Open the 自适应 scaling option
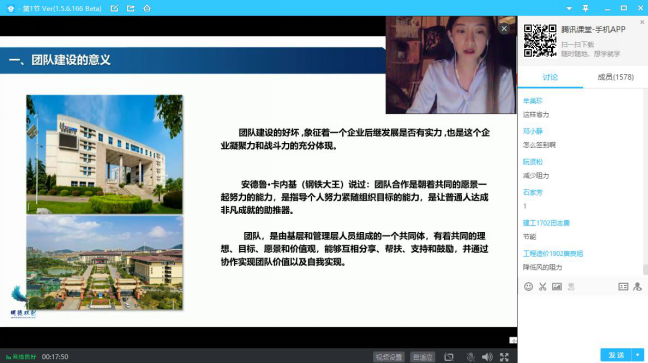This screenshot has height=363, width=648. point(423,357)
